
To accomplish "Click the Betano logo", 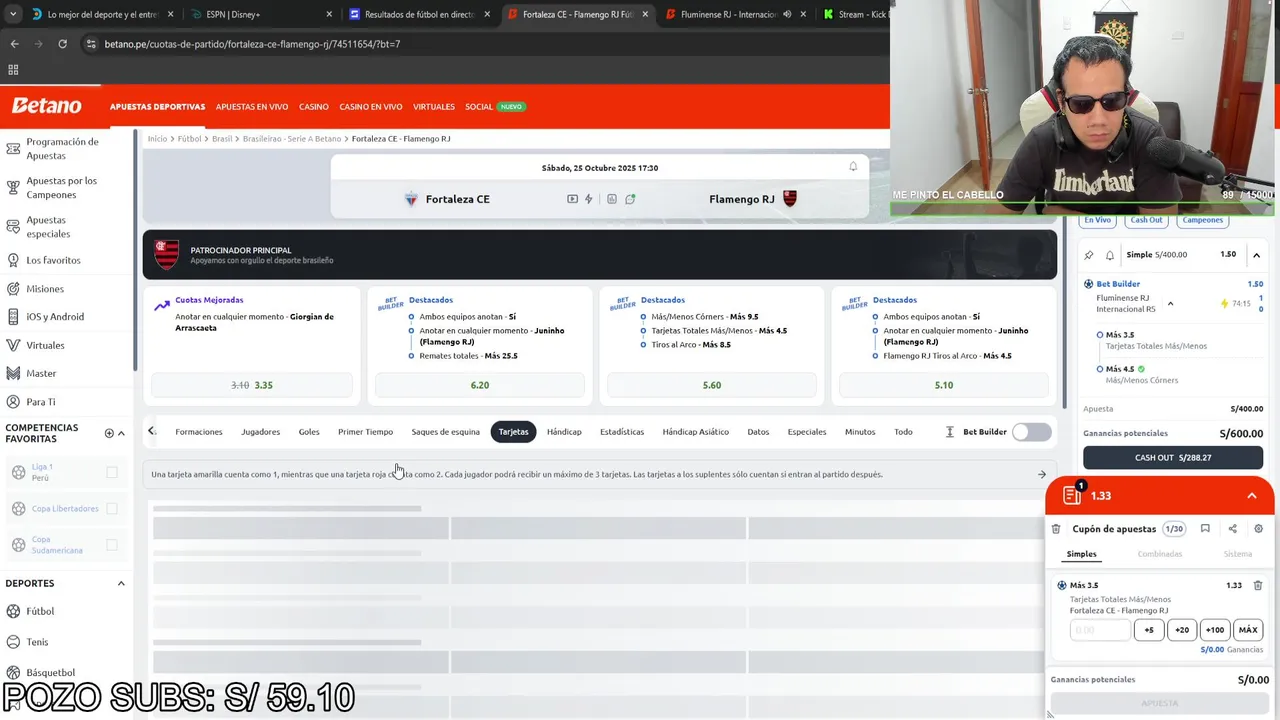I will pos(46,106).
